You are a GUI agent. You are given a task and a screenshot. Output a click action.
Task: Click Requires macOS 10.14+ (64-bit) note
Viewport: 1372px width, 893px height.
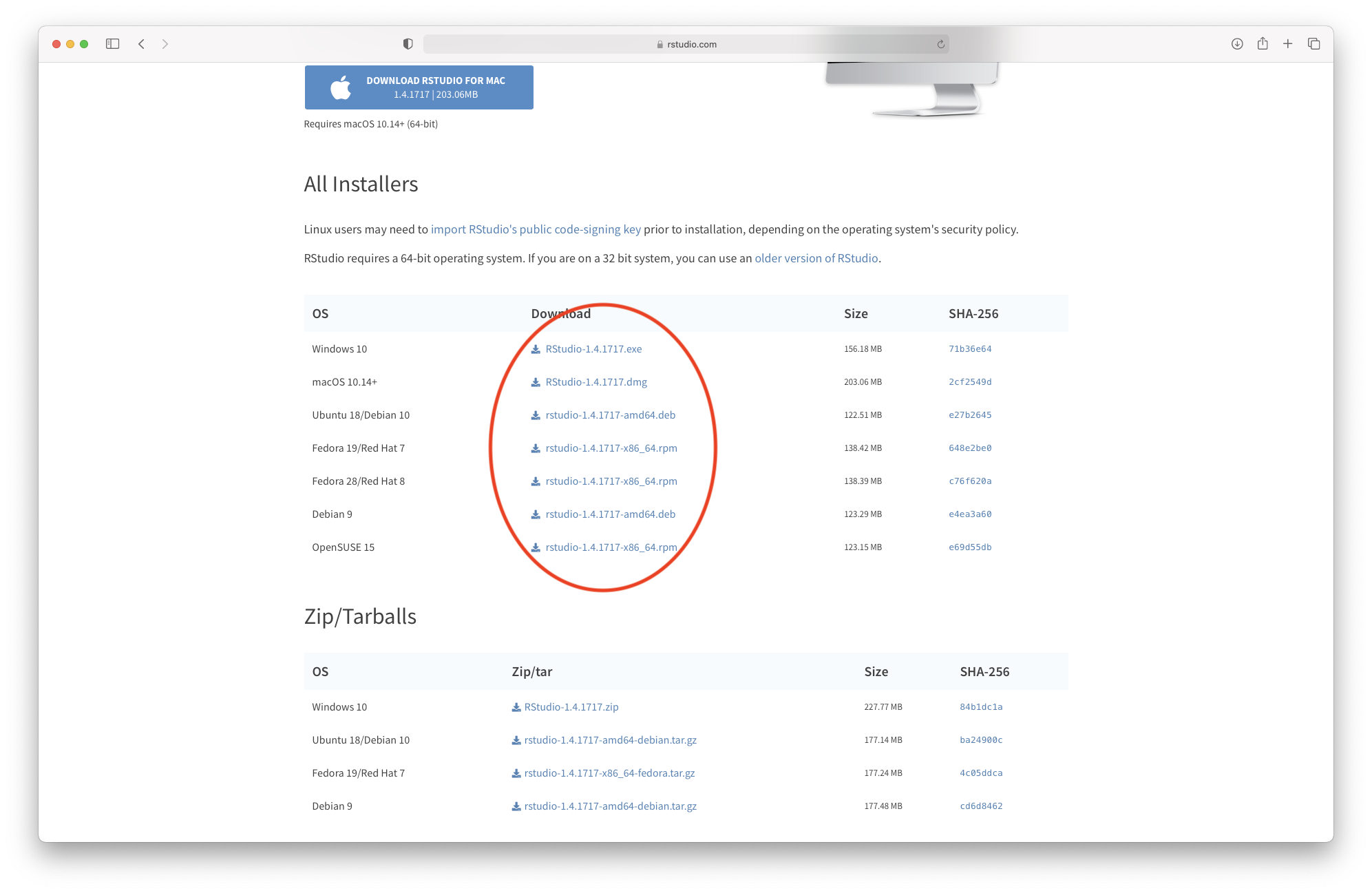370,124
